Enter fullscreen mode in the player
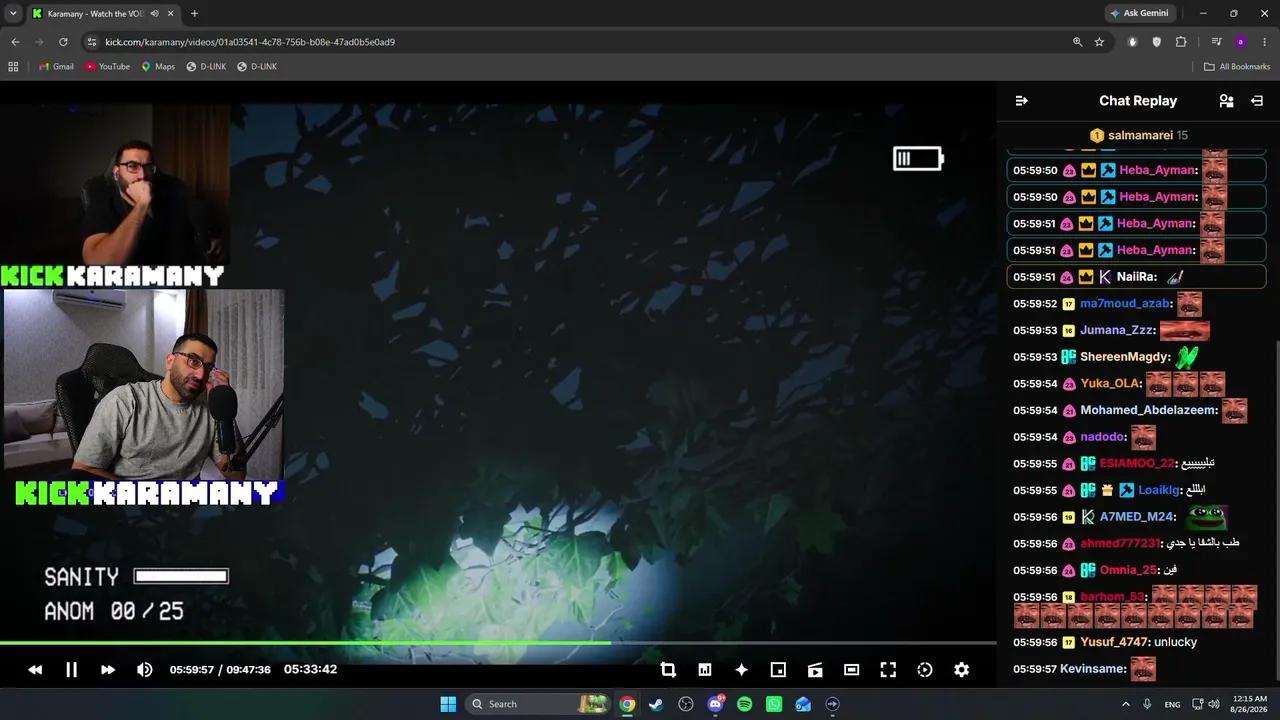Image resolution: width=1280 pixels, height=720 pixels. point(888,670)
